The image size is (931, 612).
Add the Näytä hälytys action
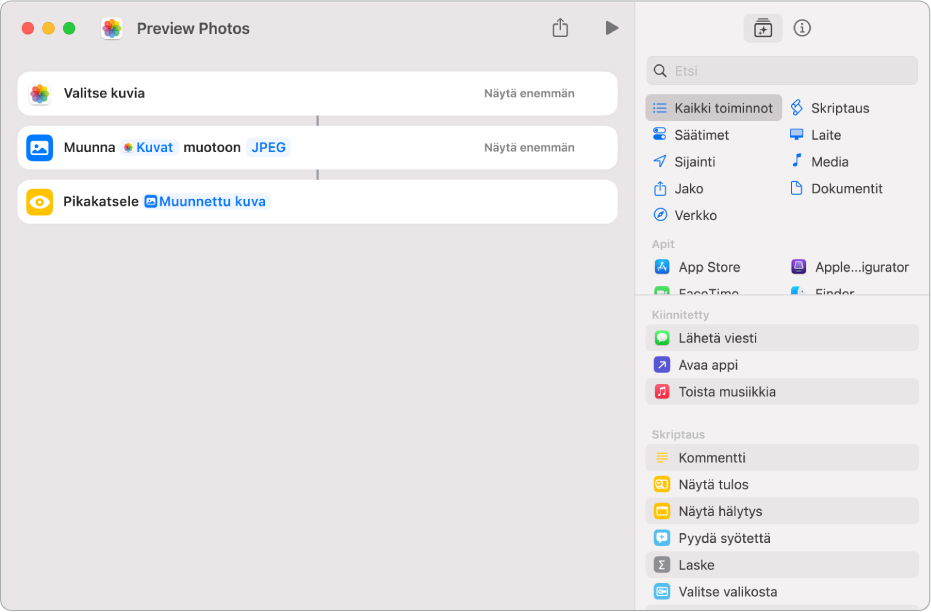(x=782, y=511)
